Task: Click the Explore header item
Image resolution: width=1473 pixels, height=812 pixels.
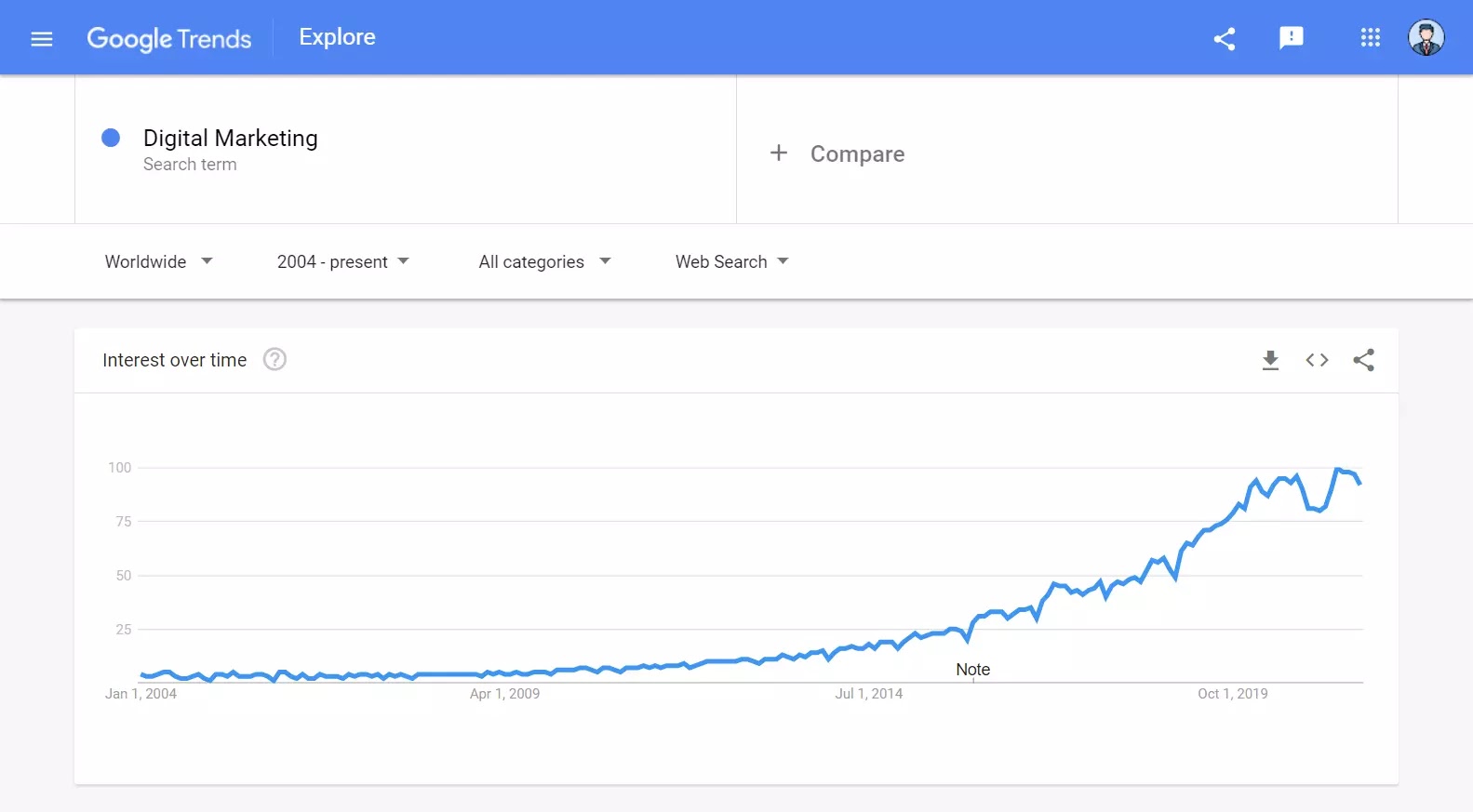Action: [x=337, y=37]
